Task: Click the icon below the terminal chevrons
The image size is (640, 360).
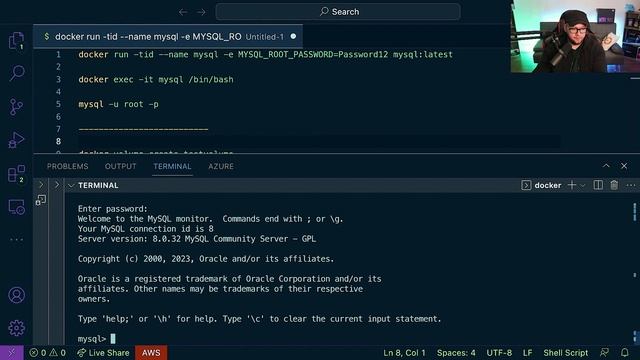Action: (x=41, y=200)
